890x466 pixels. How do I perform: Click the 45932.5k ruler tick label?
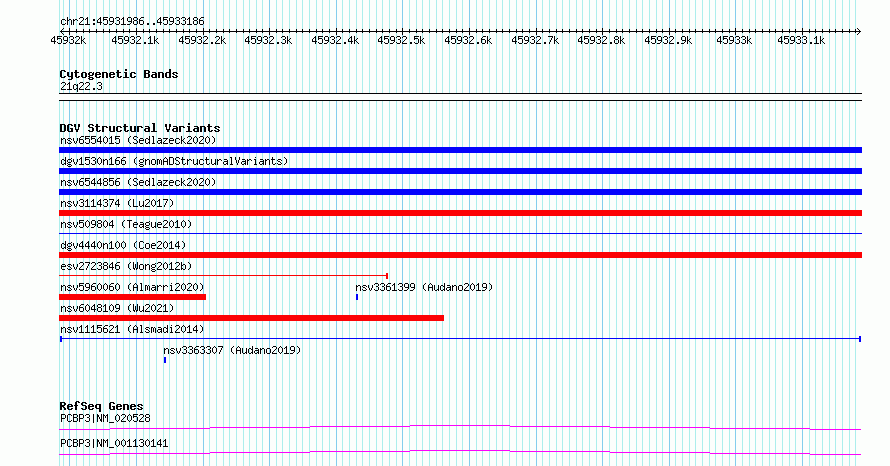pos(401,40)
